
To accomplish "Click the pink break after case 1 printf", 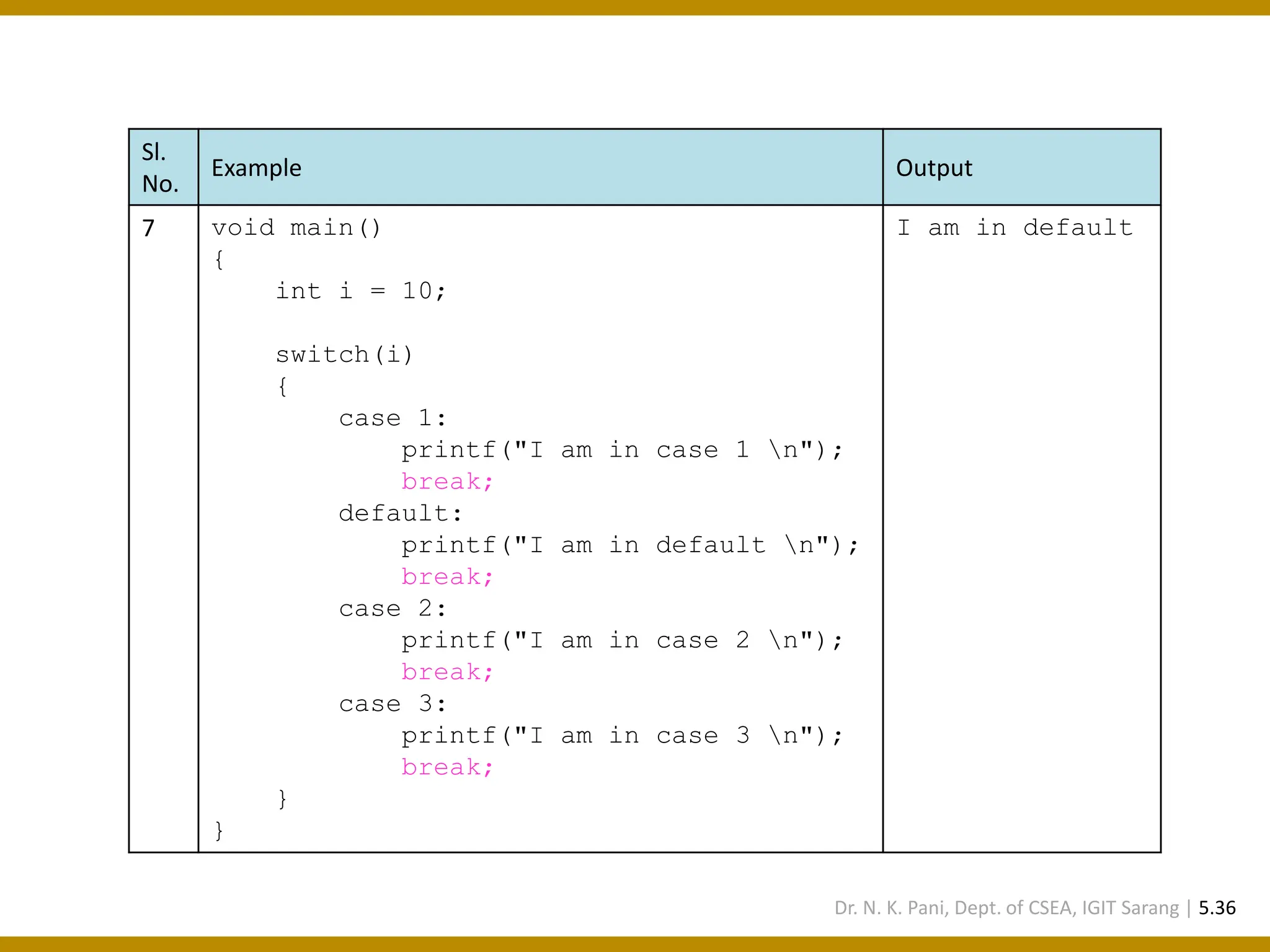I will tap(447, 482).
